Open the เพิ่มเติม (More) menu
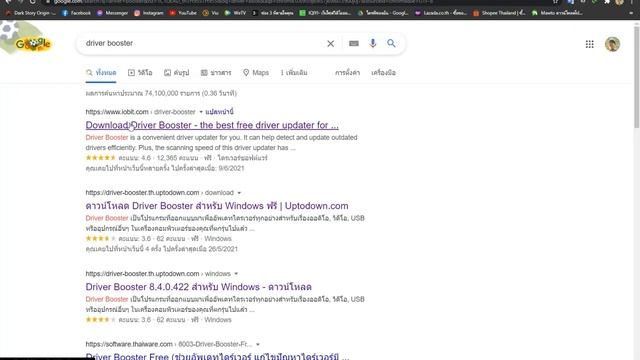 point(294,73)
